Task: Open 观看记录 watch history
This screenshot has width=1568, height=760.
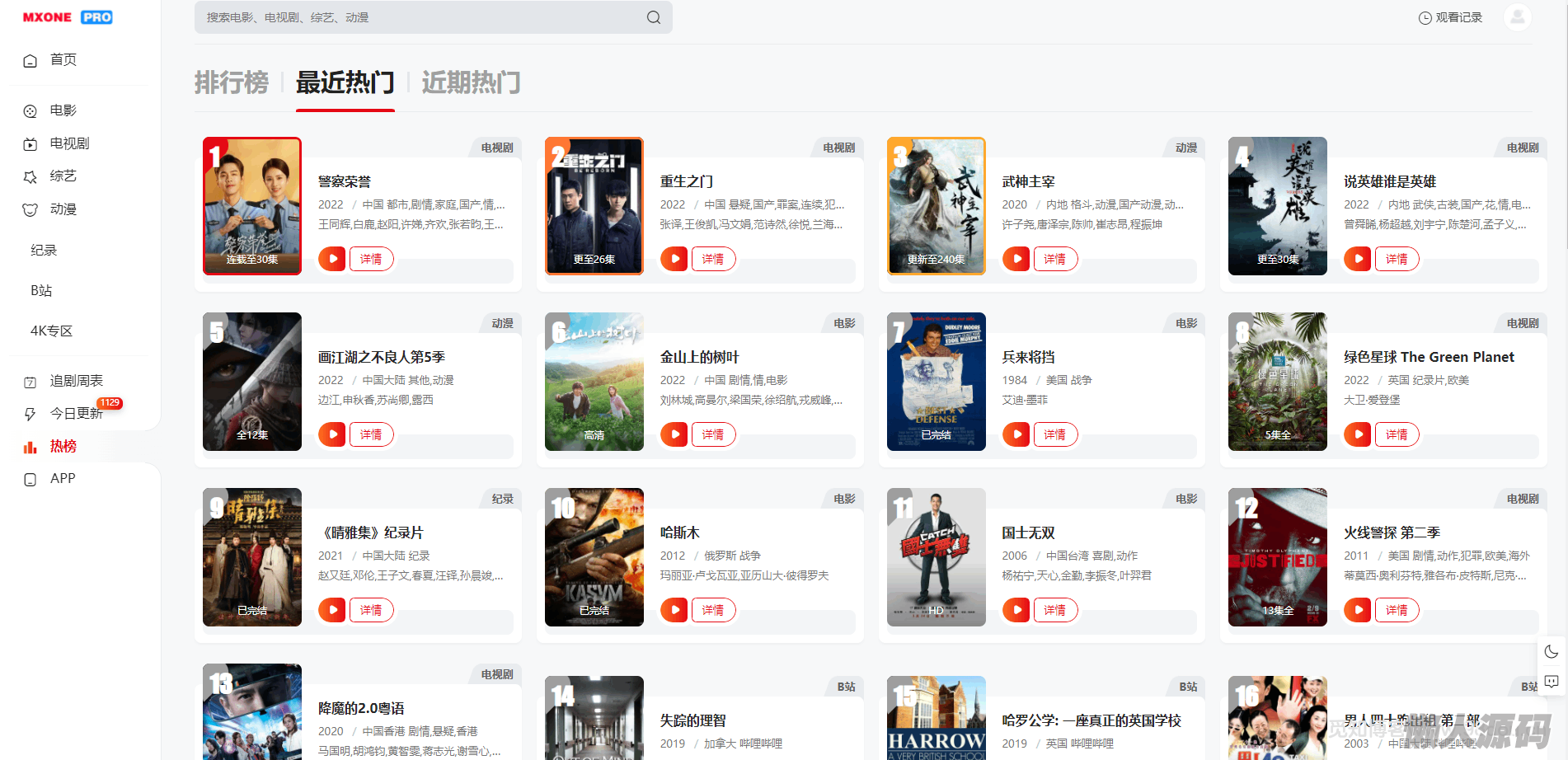Action: (x=1450, y=17)
